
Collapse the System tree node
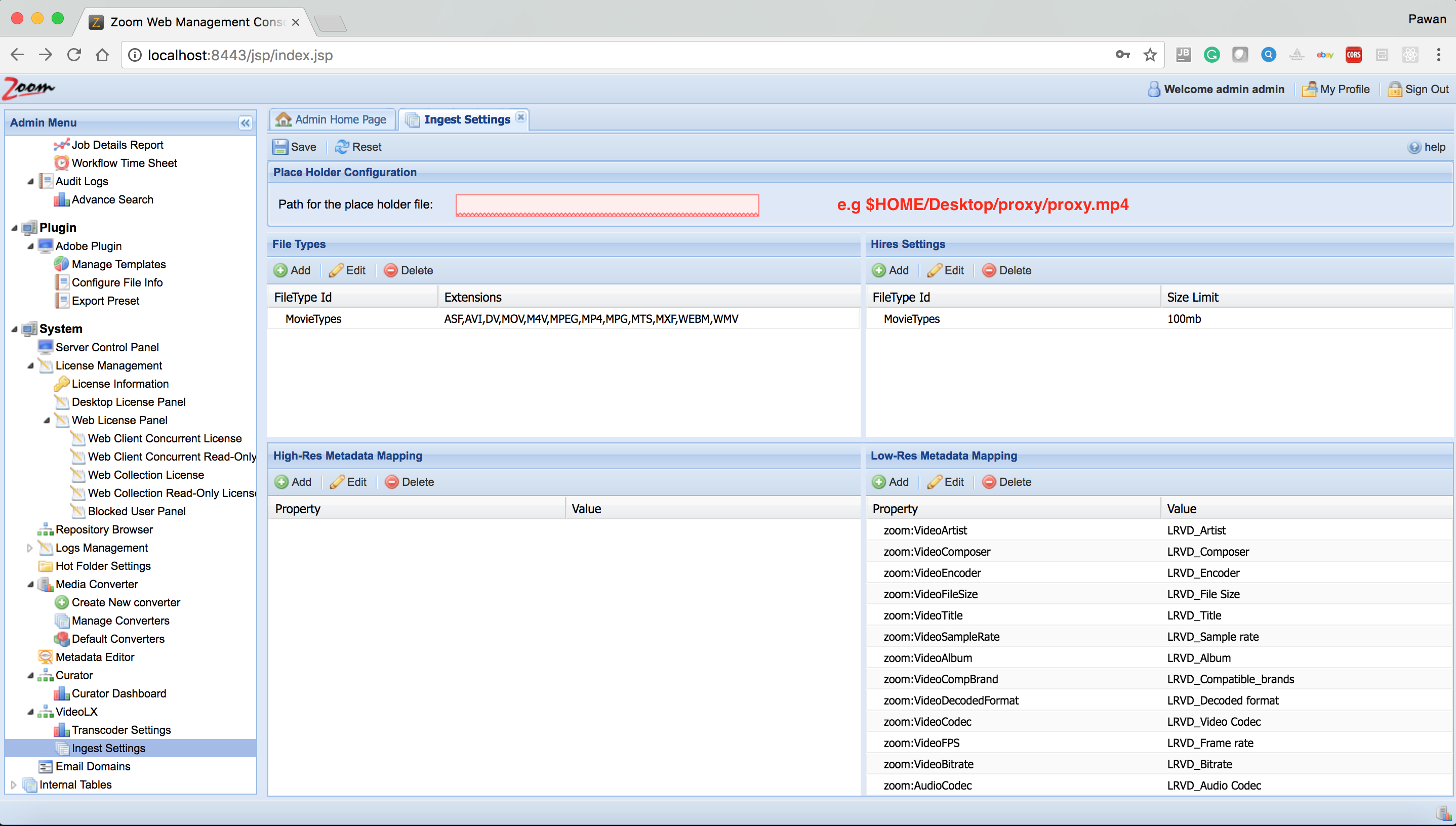tap(14, 329)
